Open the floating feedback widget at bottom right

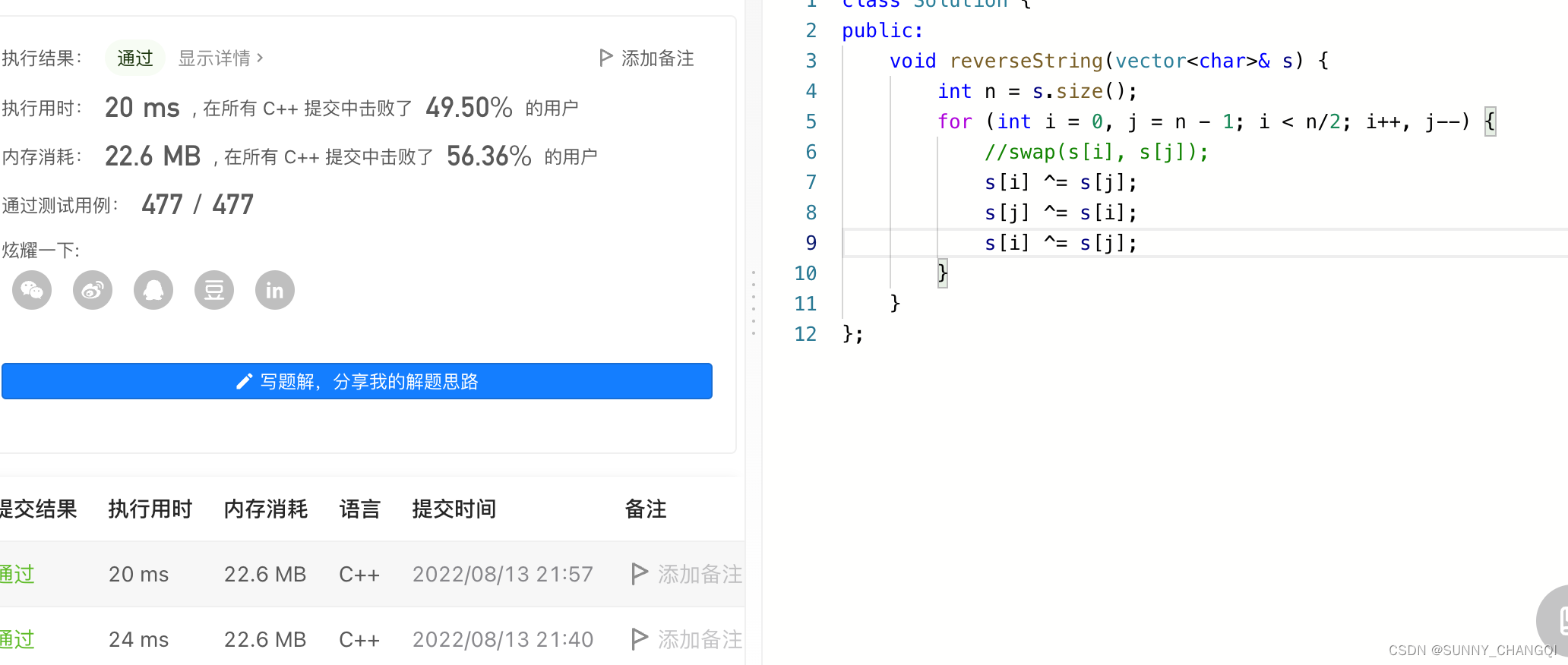coord(1553,621)
